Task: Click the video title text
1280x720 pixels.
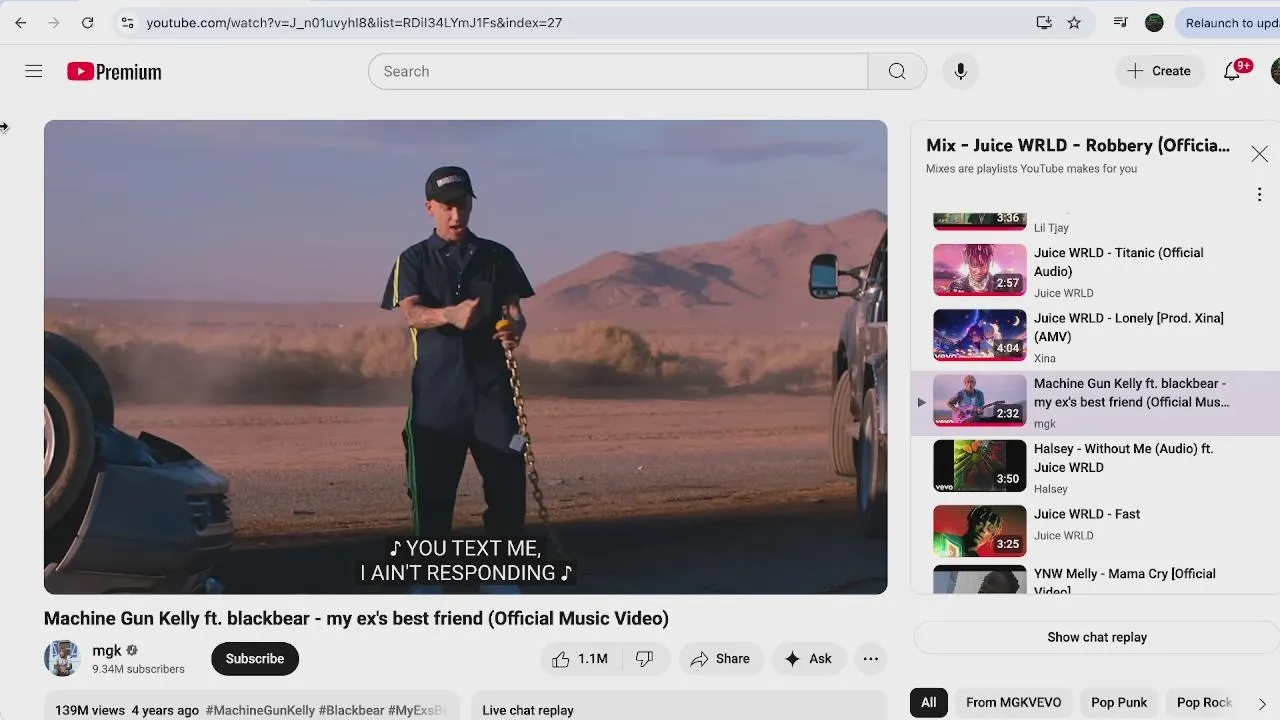Action: click(356, 618)
